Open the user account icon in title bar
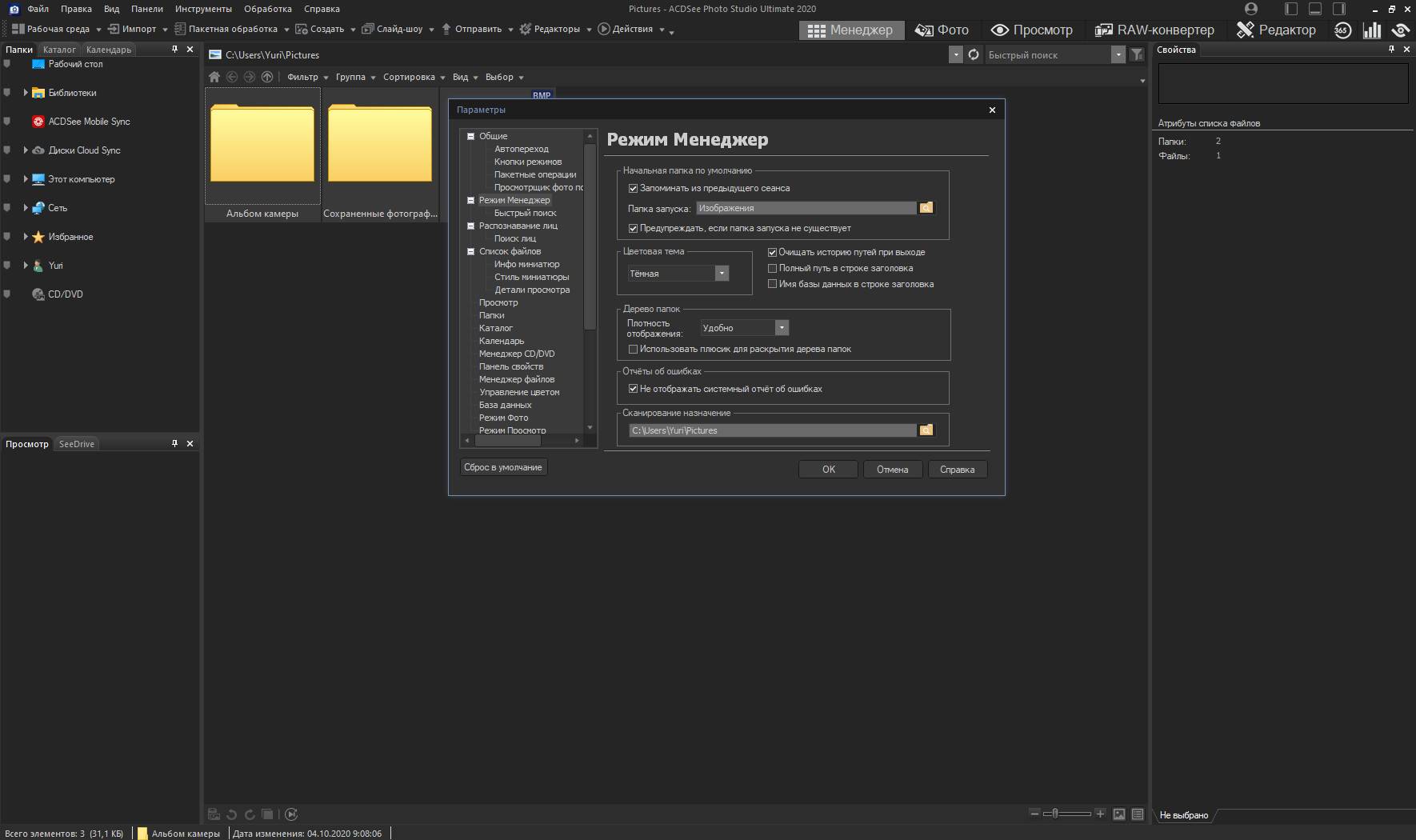The image size is (1416, 840). click(x=1251, y=9)
